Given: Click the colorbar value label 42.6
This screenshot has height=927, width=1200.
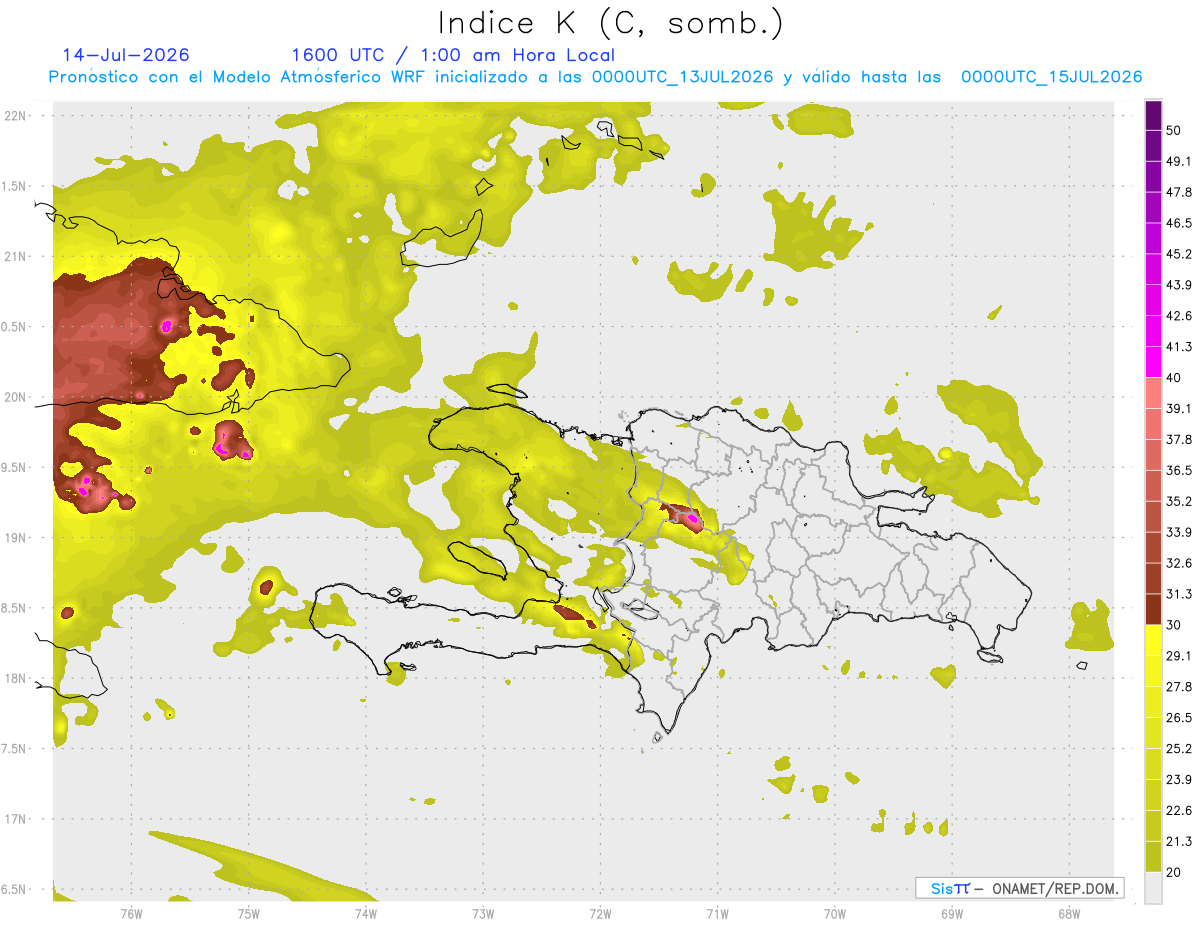Looking at the screenshot, I should point(1180,316).
